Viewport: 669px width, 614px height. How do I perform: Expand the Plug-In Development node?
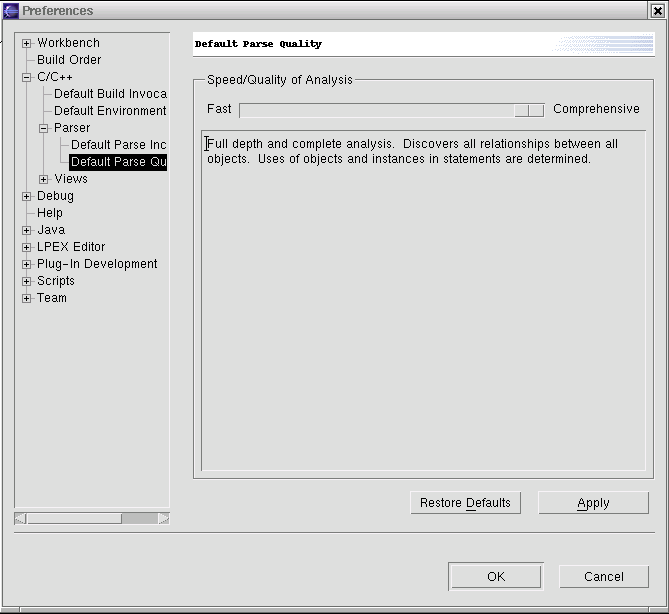point(27,265)
